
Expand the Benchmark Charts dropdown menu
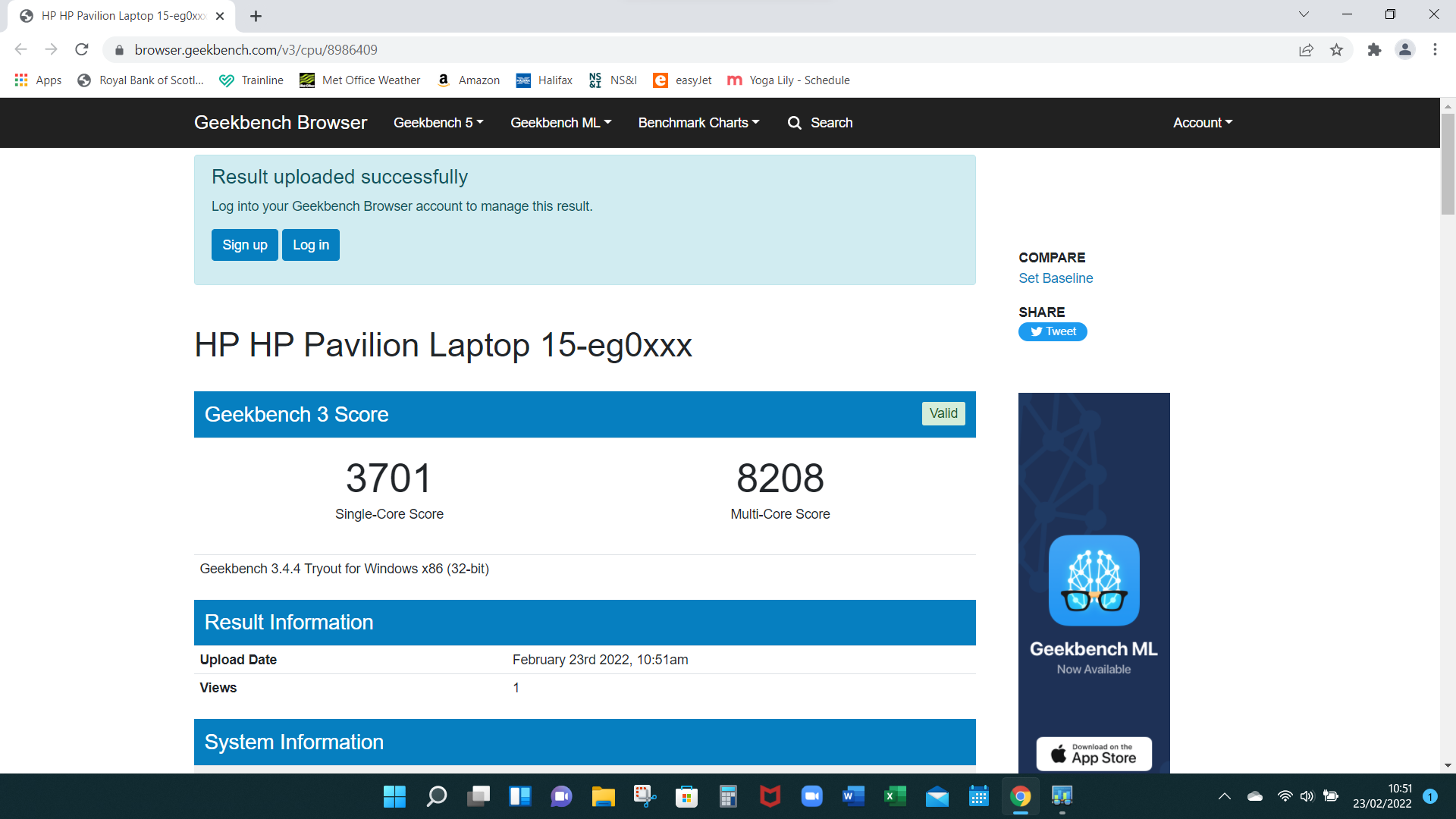698,123
